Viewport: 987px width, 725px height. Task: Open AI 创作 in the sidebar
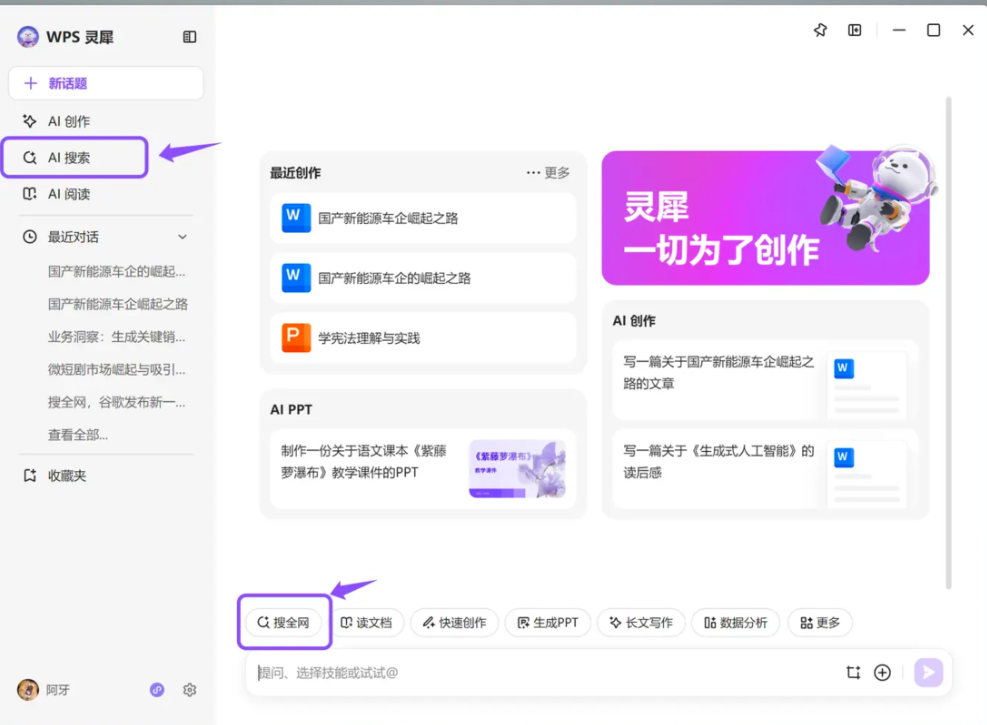click(x=69, y=121)
